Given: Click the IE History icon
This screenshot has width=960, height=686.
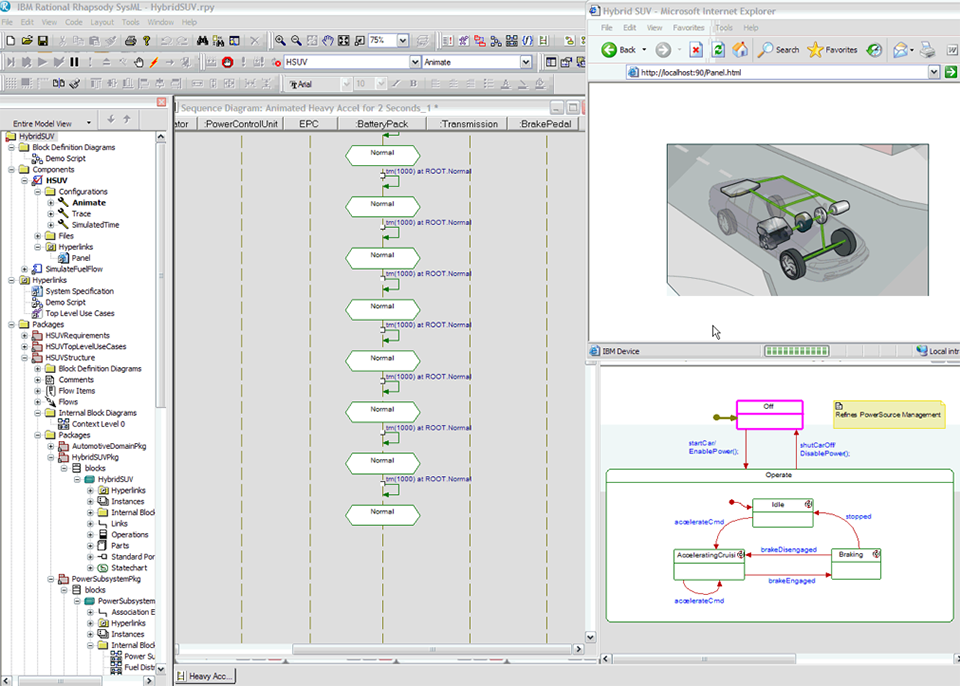Looking at the screenshot, I should (x=874, y=50).
